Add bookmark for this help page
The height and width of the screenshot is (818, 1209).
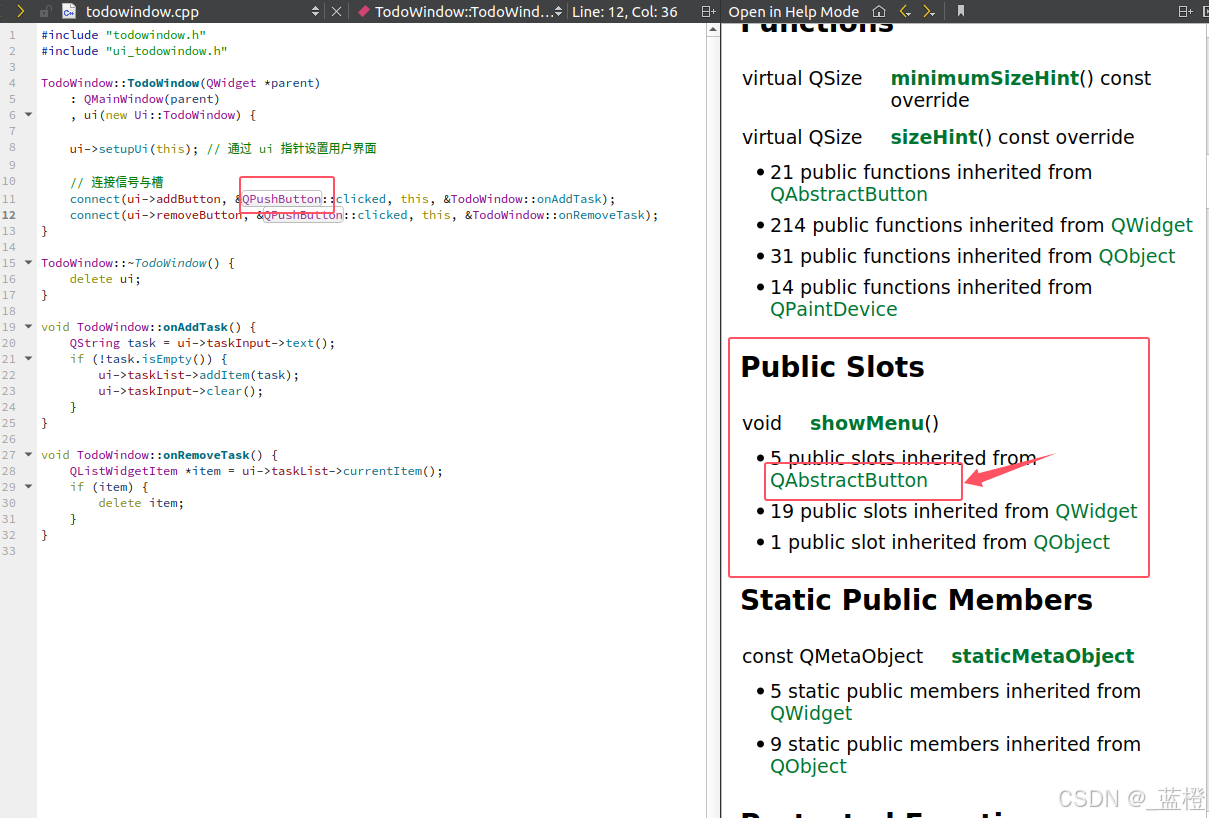(961, 11)
